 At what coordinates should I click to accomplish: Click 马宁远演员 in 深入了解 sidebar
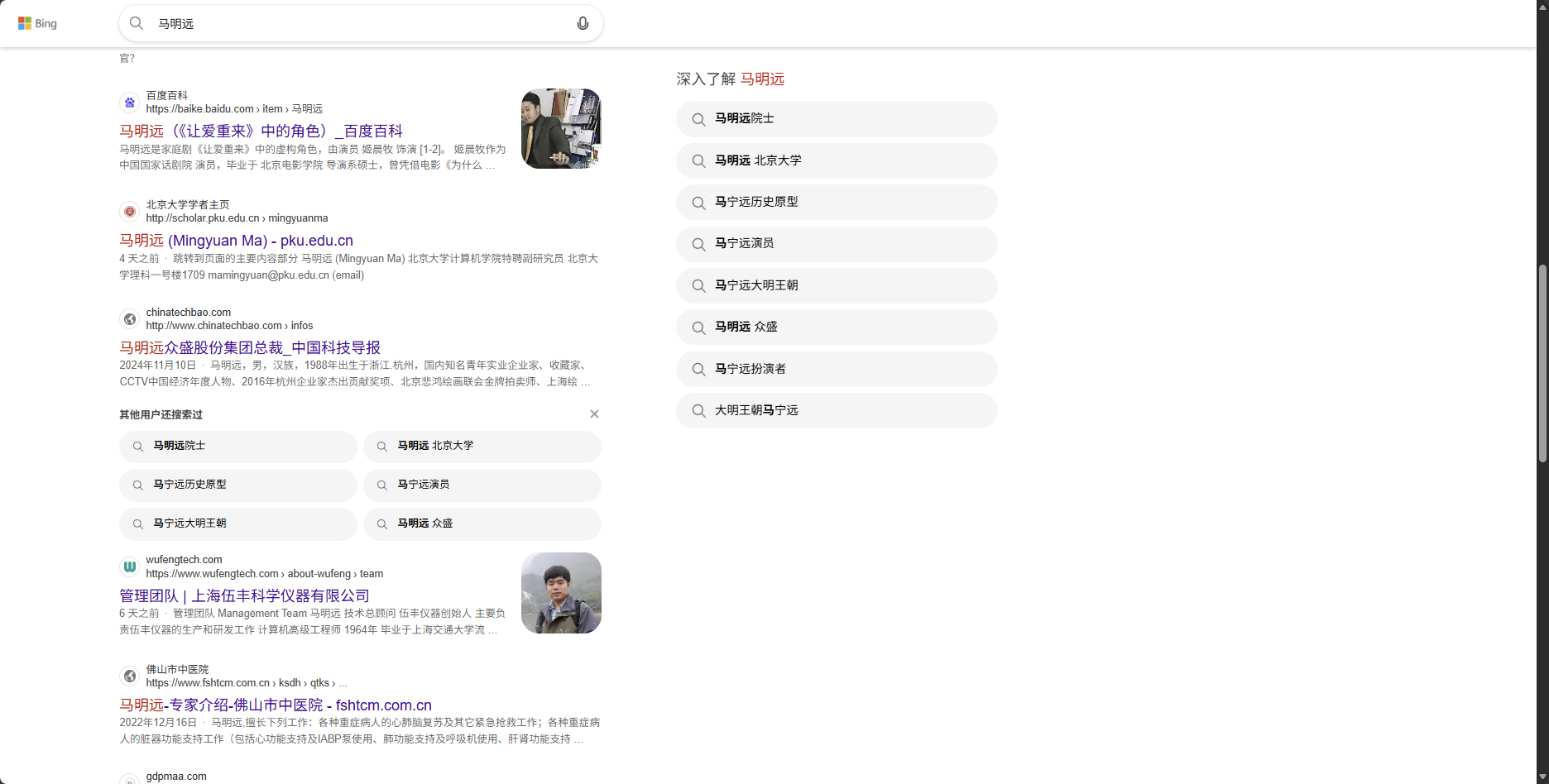(837, 244)
